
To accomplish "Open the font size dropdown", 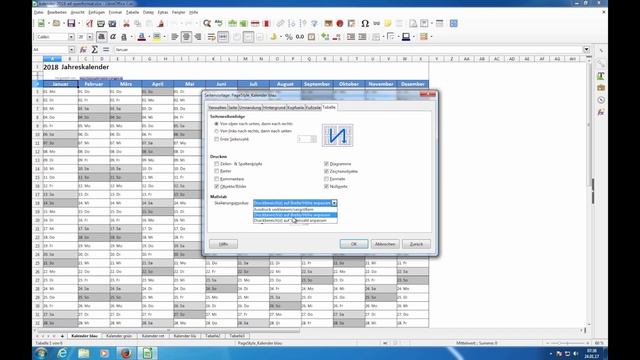I will (90, 37).
